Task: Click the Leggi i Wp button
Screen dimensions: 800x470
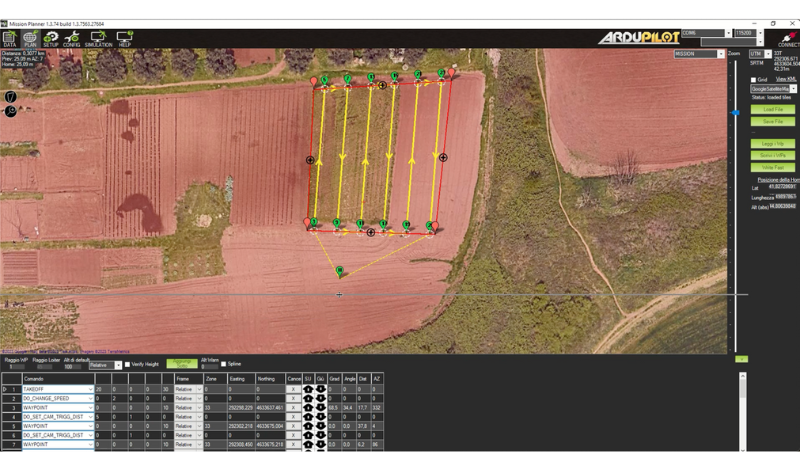Action: click(x=772, y=144)
